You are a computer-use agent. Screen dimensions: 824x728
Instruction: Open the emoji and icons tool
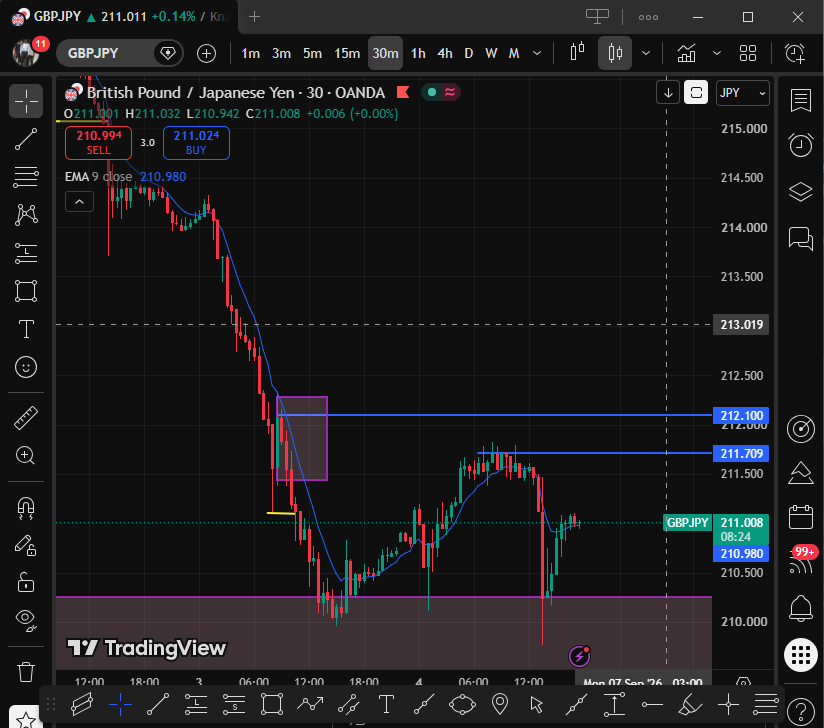pyautogui.click(x=26, y=366)
